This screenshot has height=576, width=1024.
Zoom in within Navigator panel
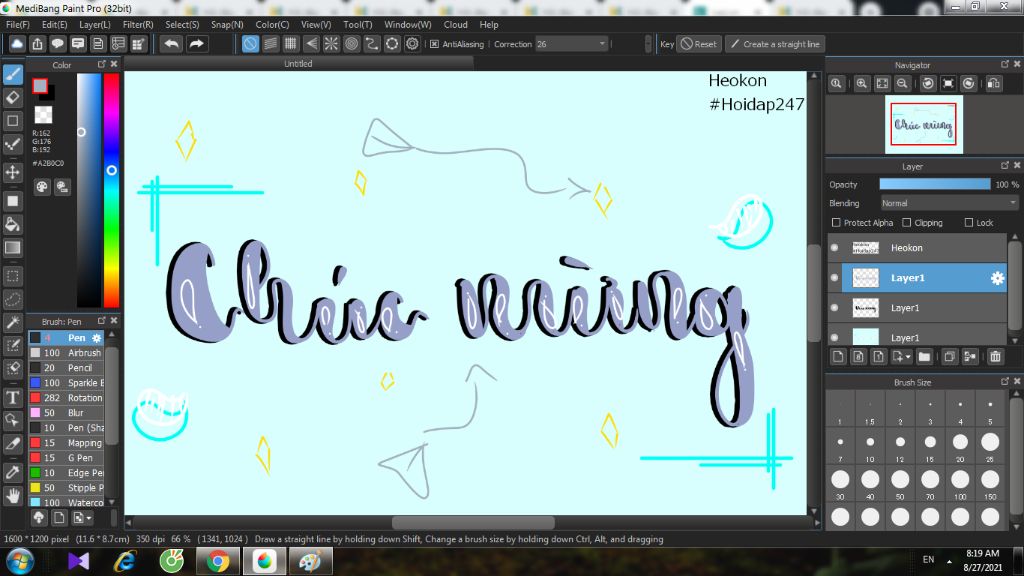(x=862, y=84)
